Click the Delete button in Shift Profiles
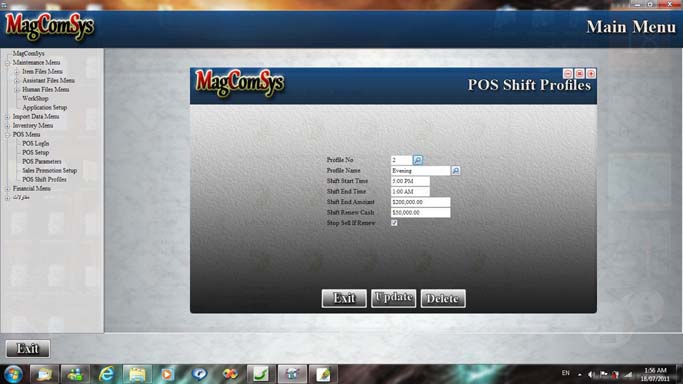The width and height of the screenshot is (683, 384). [x=443, y=298]
